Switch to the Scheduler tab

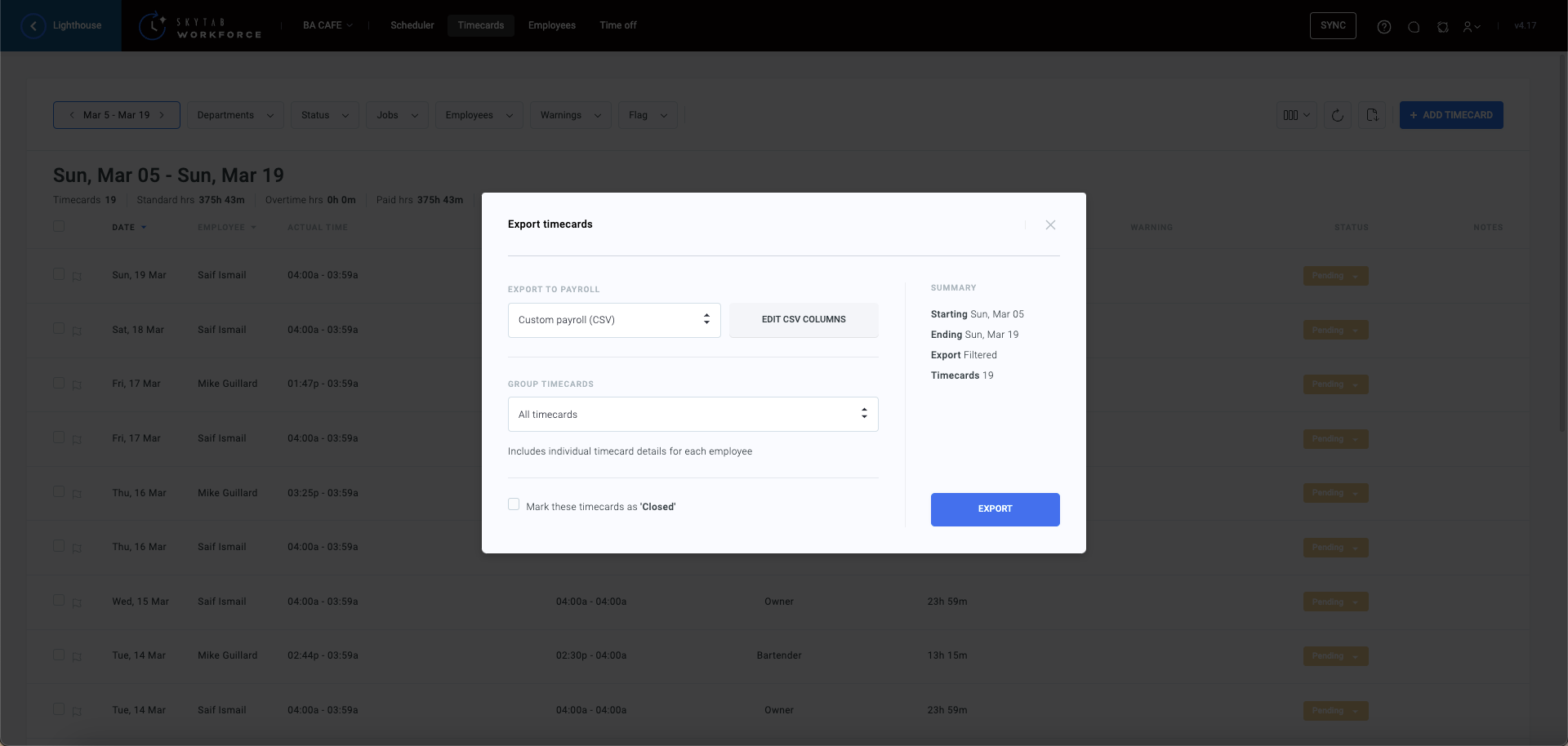(x=412, y=25)
